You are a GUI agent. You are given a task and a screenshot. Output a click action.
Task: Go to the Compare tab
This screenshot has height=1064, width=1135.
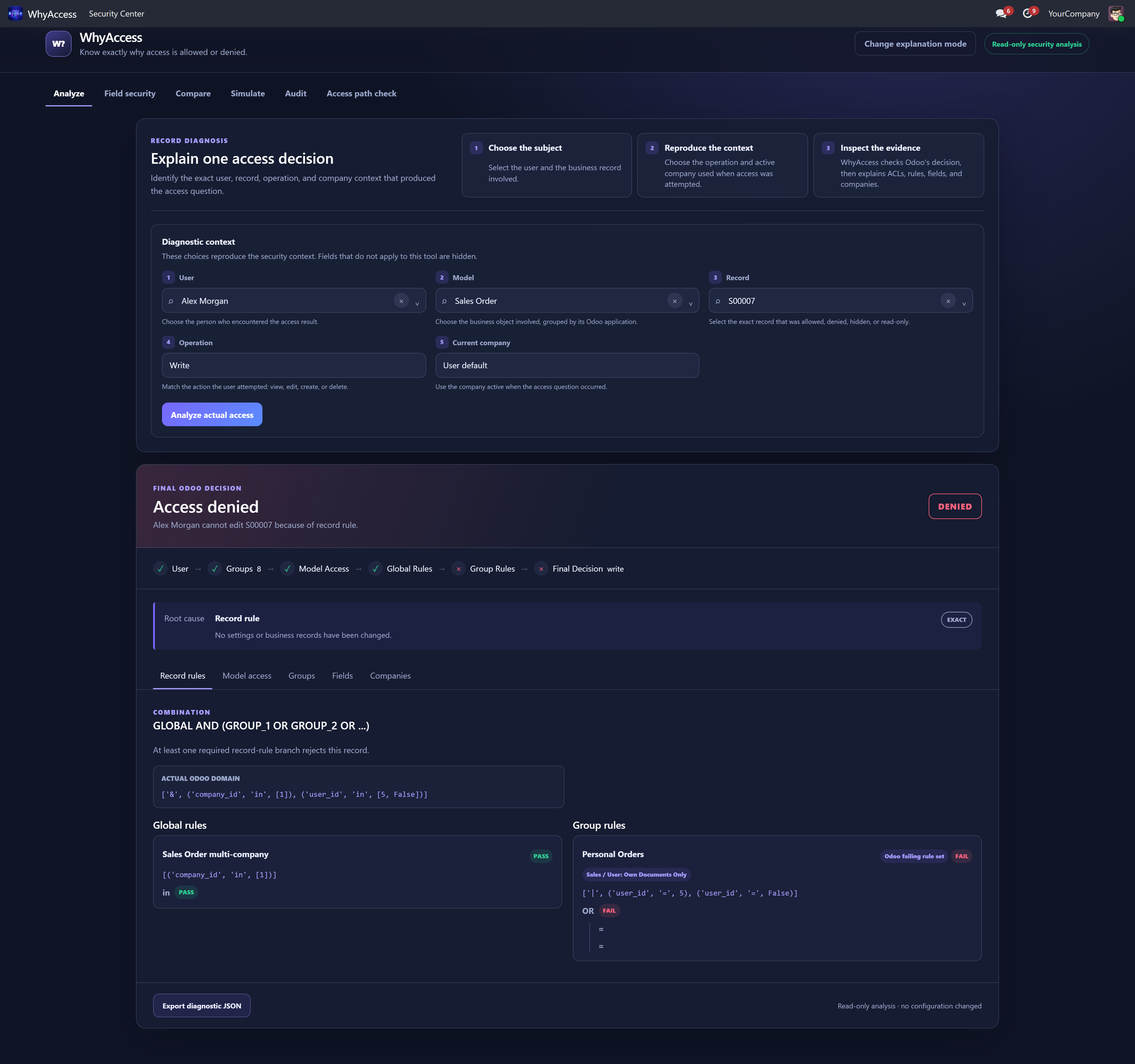(x=193, y=94)
